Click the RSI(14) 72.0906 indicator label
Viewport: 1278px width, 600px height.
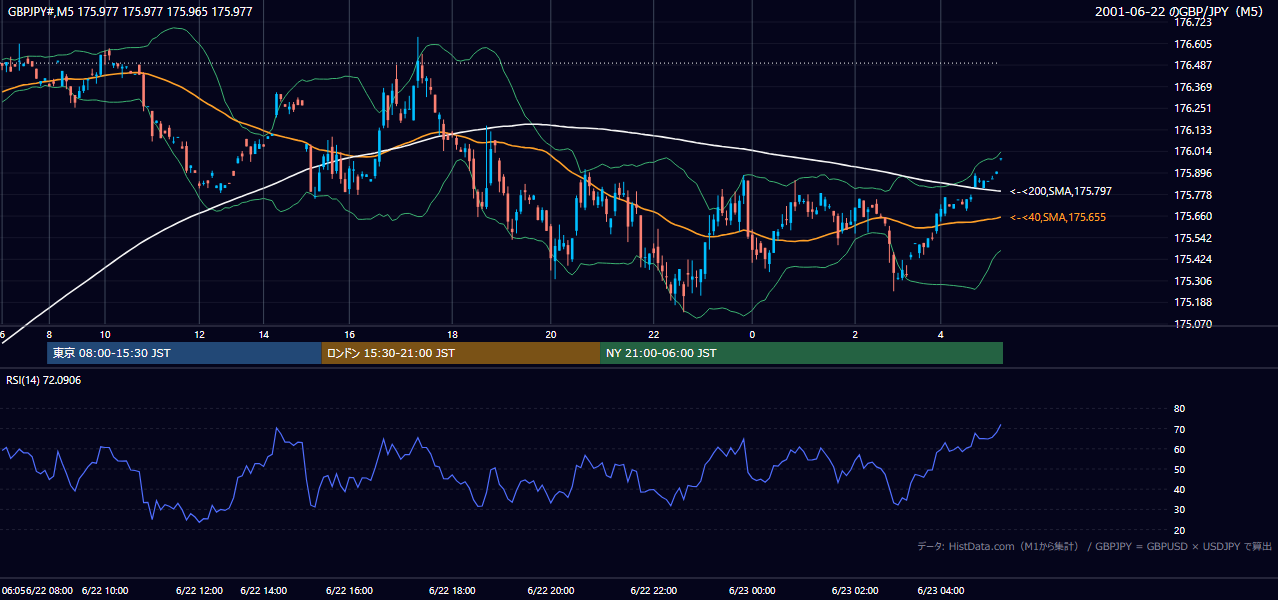click(44, 380)
